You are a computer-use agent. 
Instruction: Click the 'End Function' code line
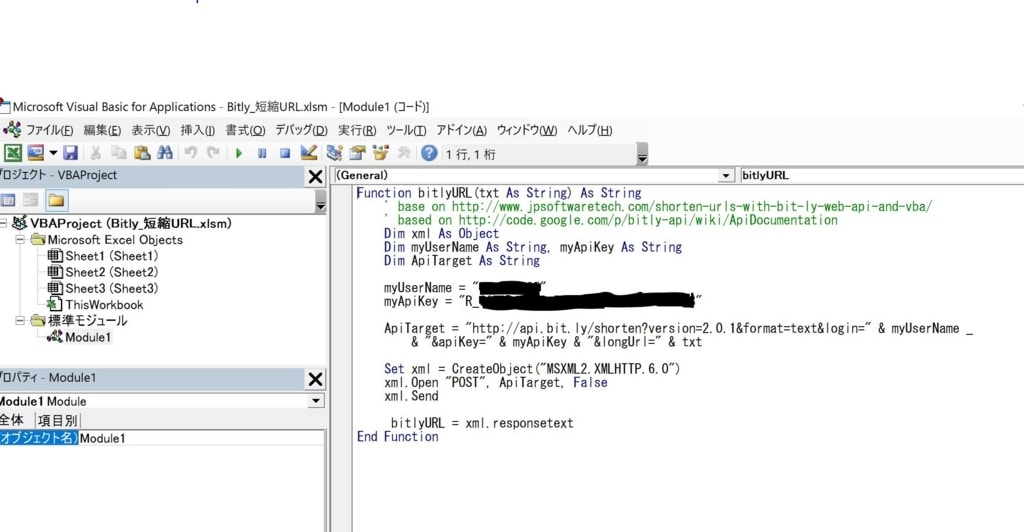pos(398,437)
